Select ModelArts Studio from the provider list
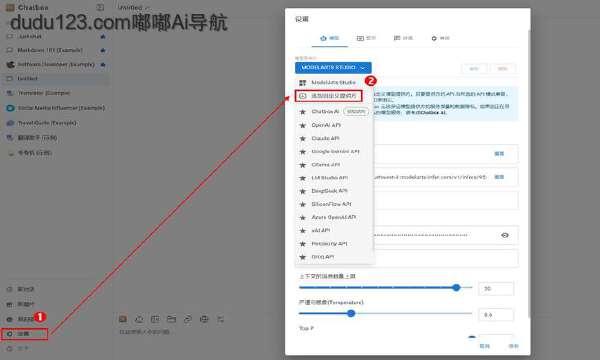 pos(333,83)
